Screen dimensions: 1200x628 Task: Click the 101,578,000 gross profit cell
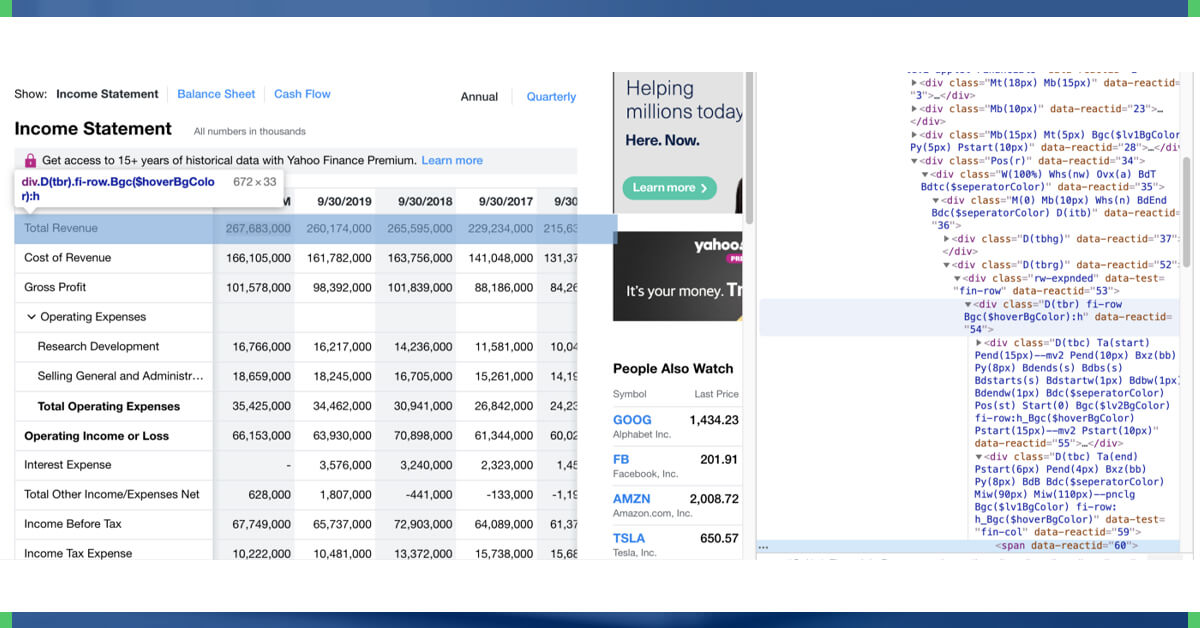point(258,288)
